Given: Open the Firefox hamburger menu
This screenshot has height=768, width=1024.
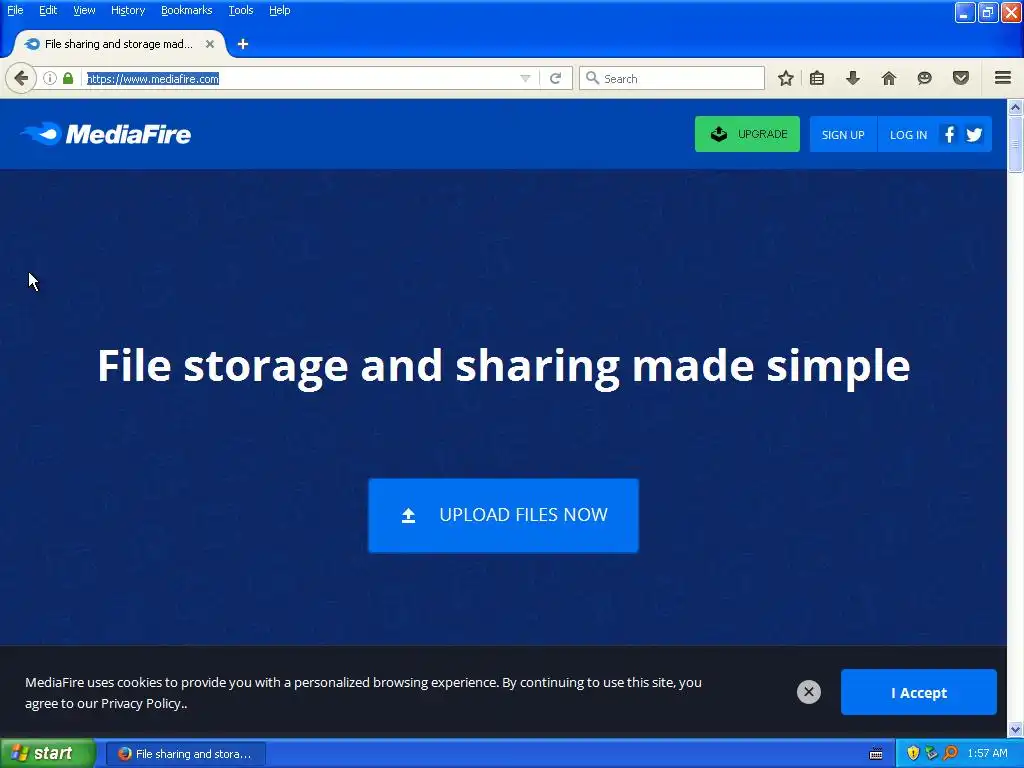Looking at the screenshot, I should (x=1003, y=78).
